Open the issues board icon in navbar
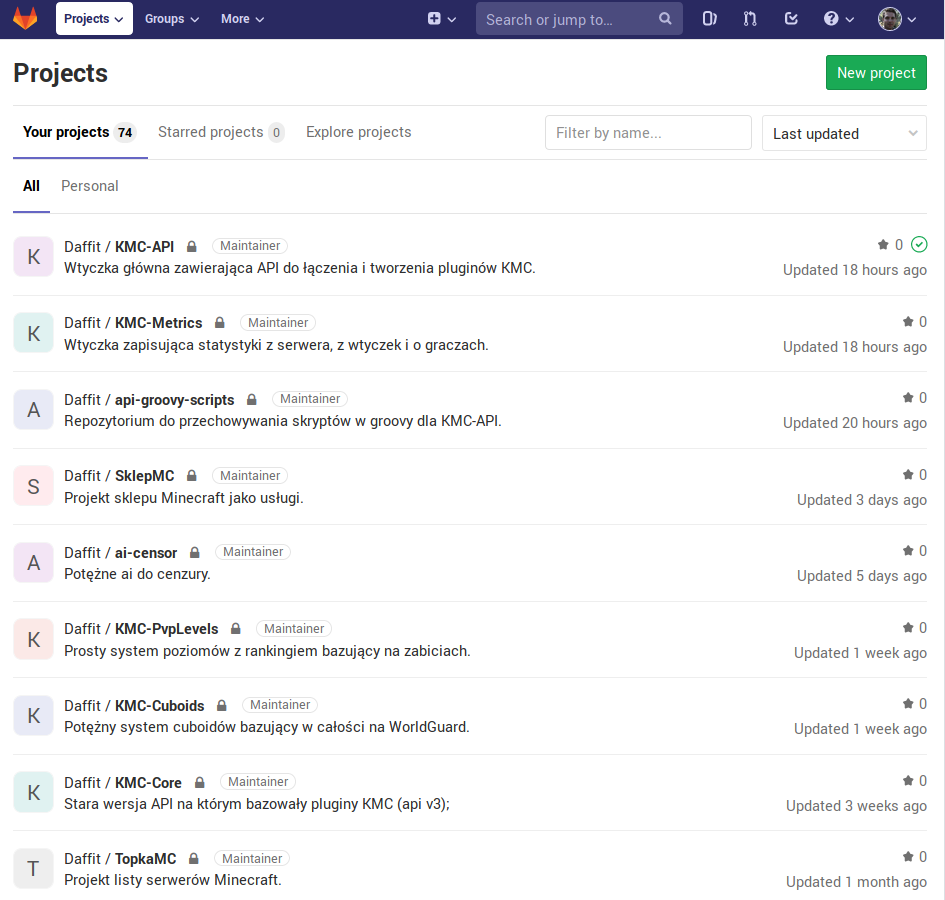 710,19
